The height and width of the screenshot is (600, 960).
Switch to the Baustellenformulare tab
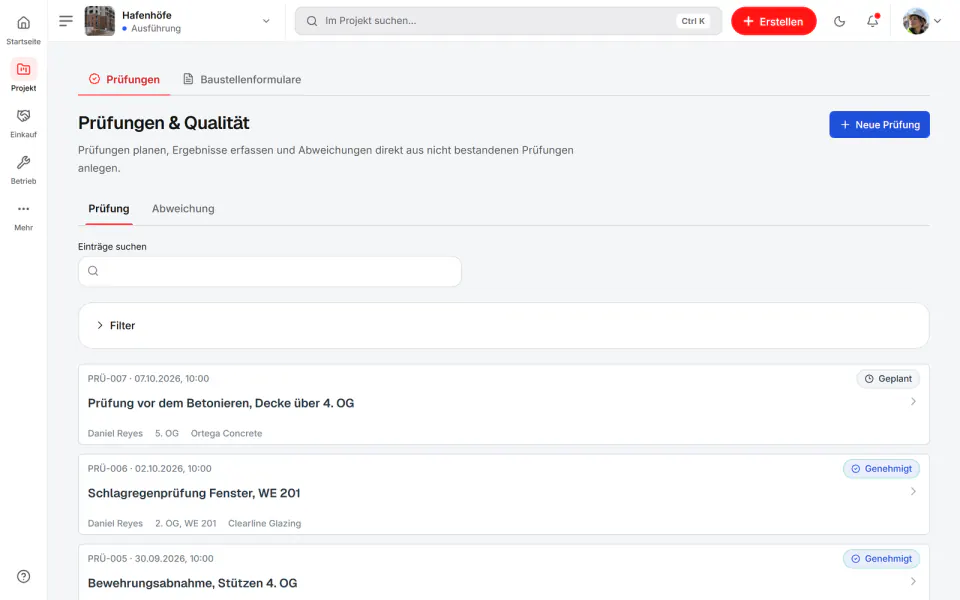242,80
